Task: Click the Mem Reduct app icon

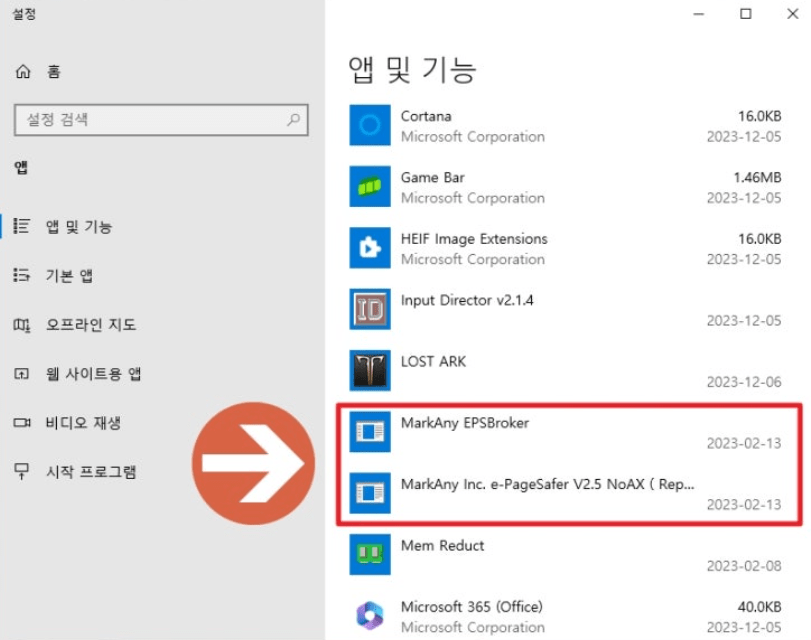Action: tap(369, 555)
